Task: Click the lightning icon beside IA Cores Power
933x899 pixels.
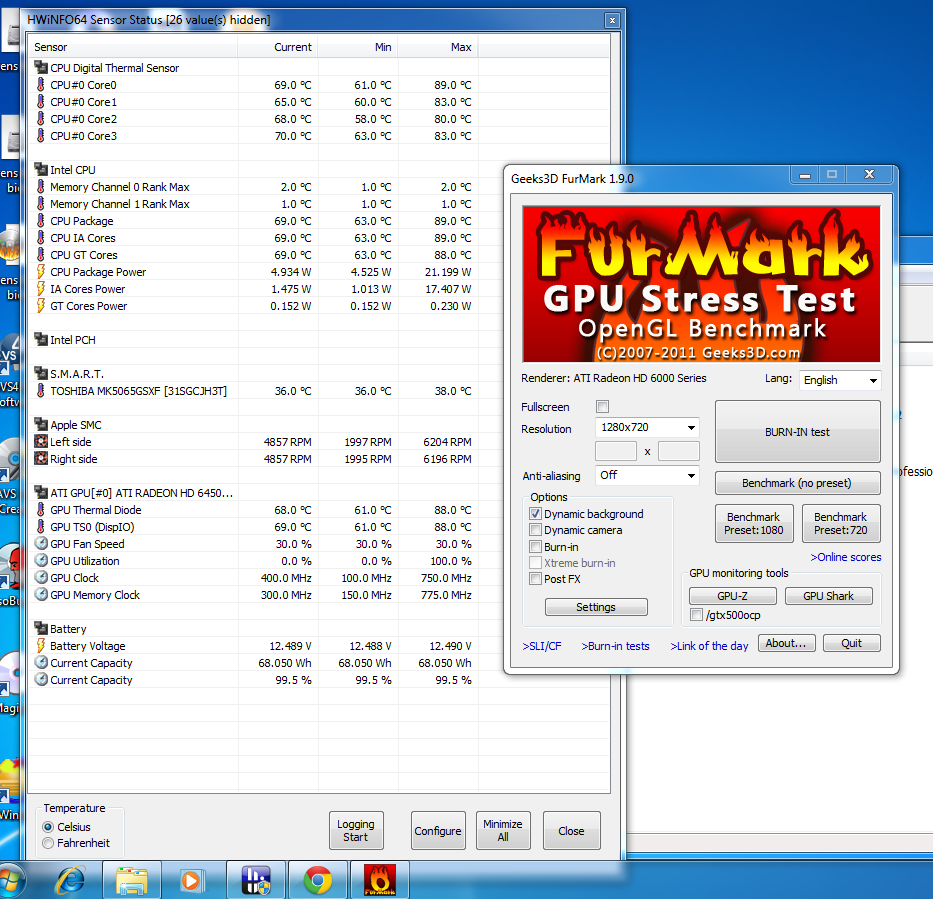Action: (x=40, y=289)
